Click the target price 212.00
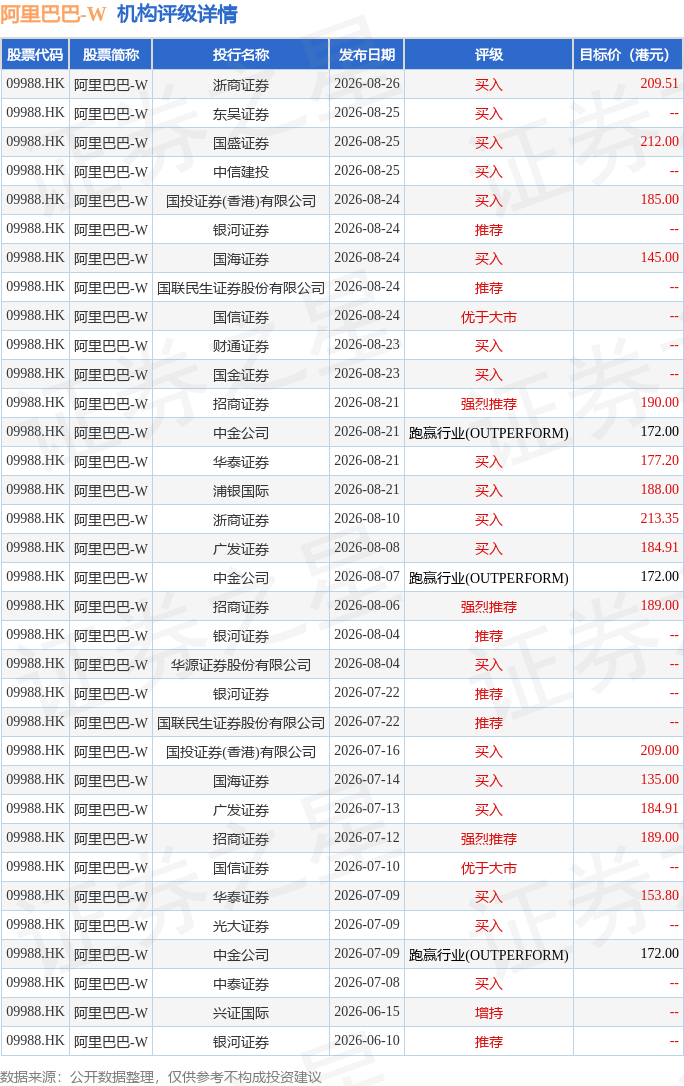The width and height of the screenshot is (684, 1086). click(x=659, y=141)
